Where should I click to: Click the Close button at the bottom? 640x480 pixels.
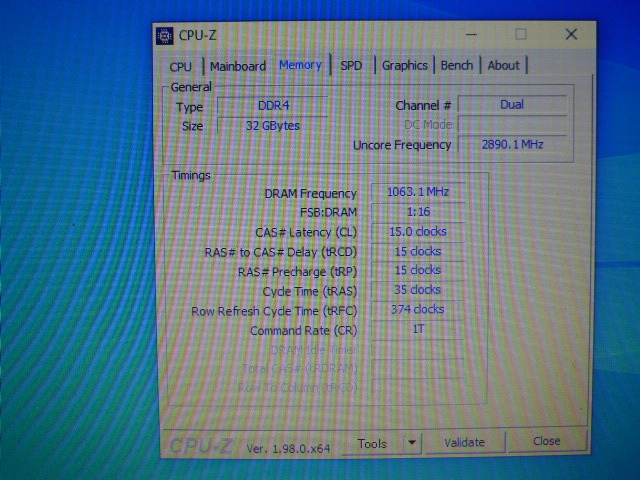tap(547, 441)
